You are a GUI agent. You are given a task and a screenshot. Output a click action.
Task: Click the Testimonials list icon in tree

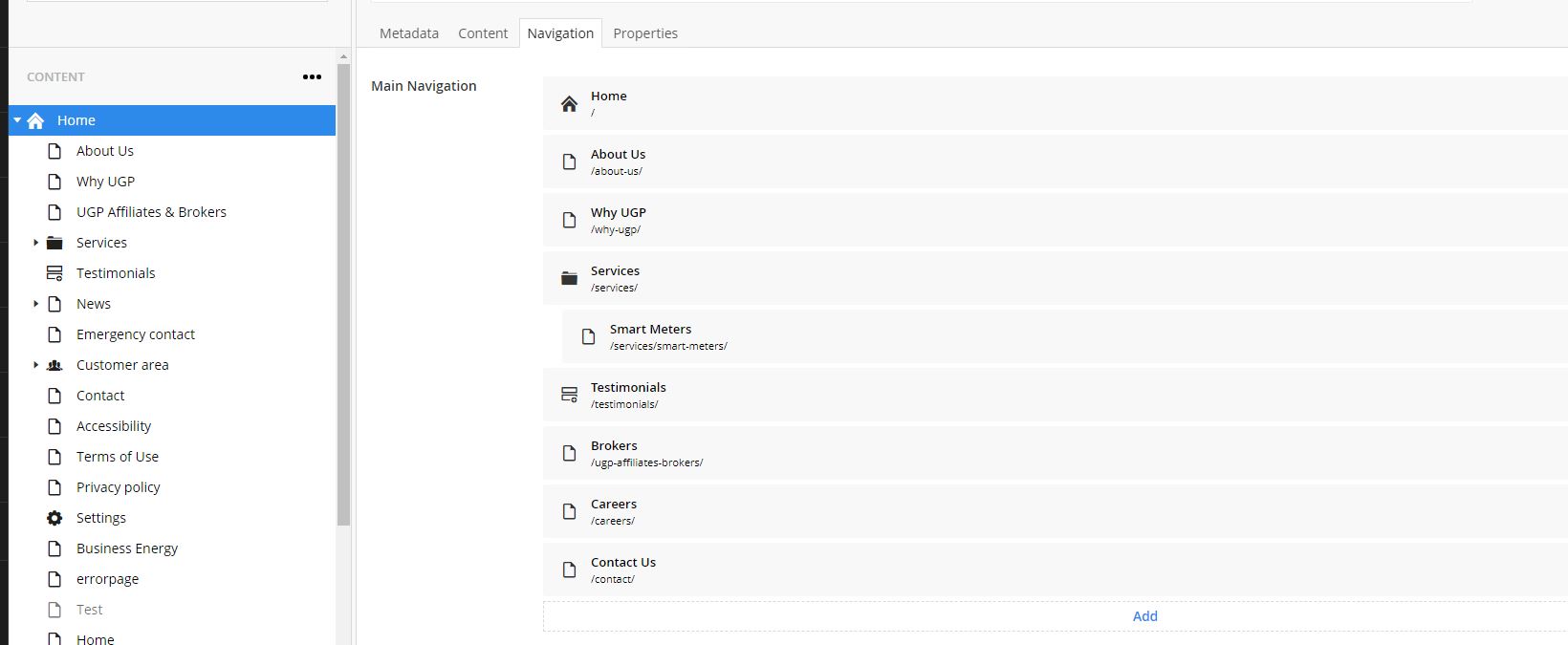click(54, 273)
